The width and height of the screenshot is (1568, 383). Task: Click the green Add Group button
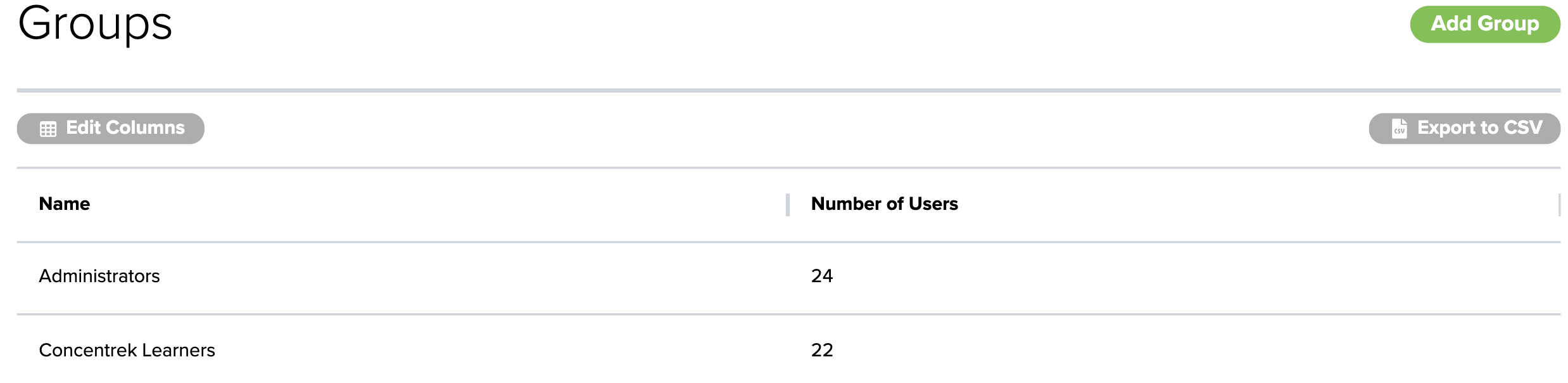pos(1484,24)
